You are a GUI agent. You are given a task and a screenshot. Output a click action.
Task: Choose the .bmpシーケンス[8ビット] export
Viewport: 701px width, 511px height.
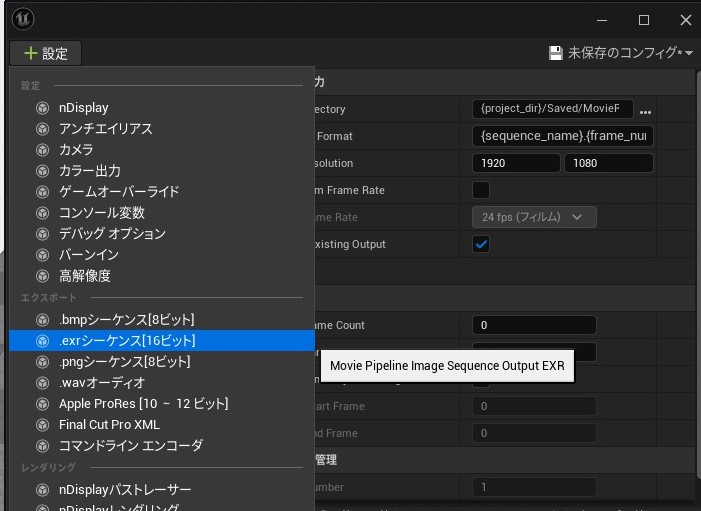point(162,320)
